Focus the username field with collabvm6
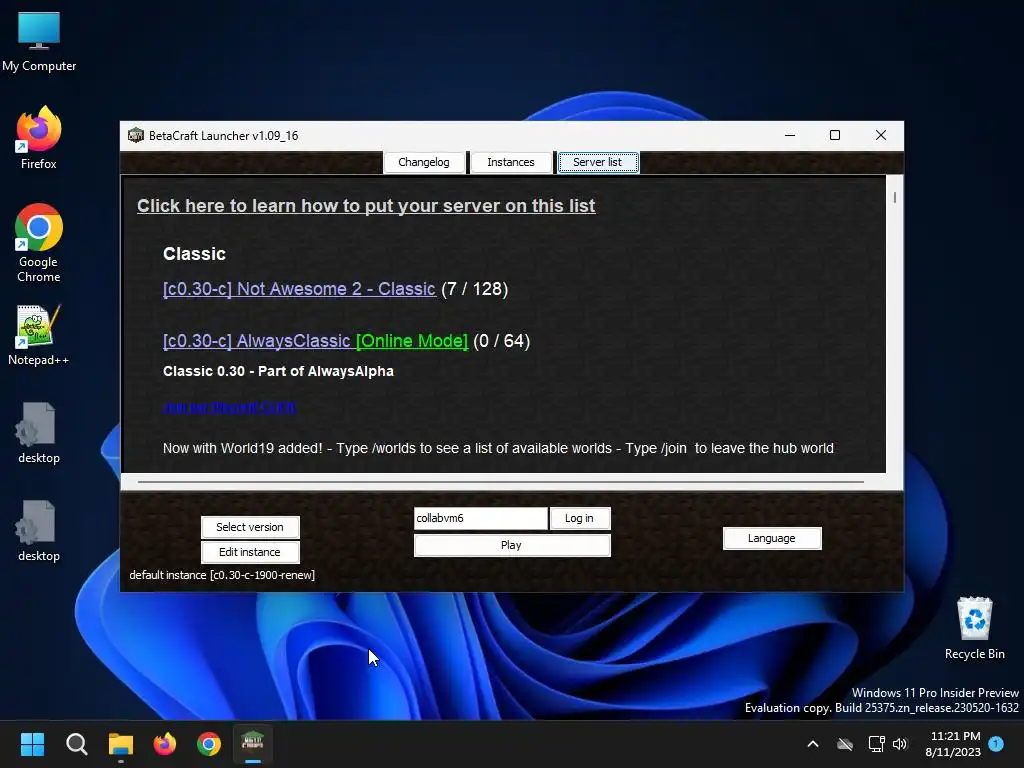The height and width of the screenshot is (768, 1024). 481,518
